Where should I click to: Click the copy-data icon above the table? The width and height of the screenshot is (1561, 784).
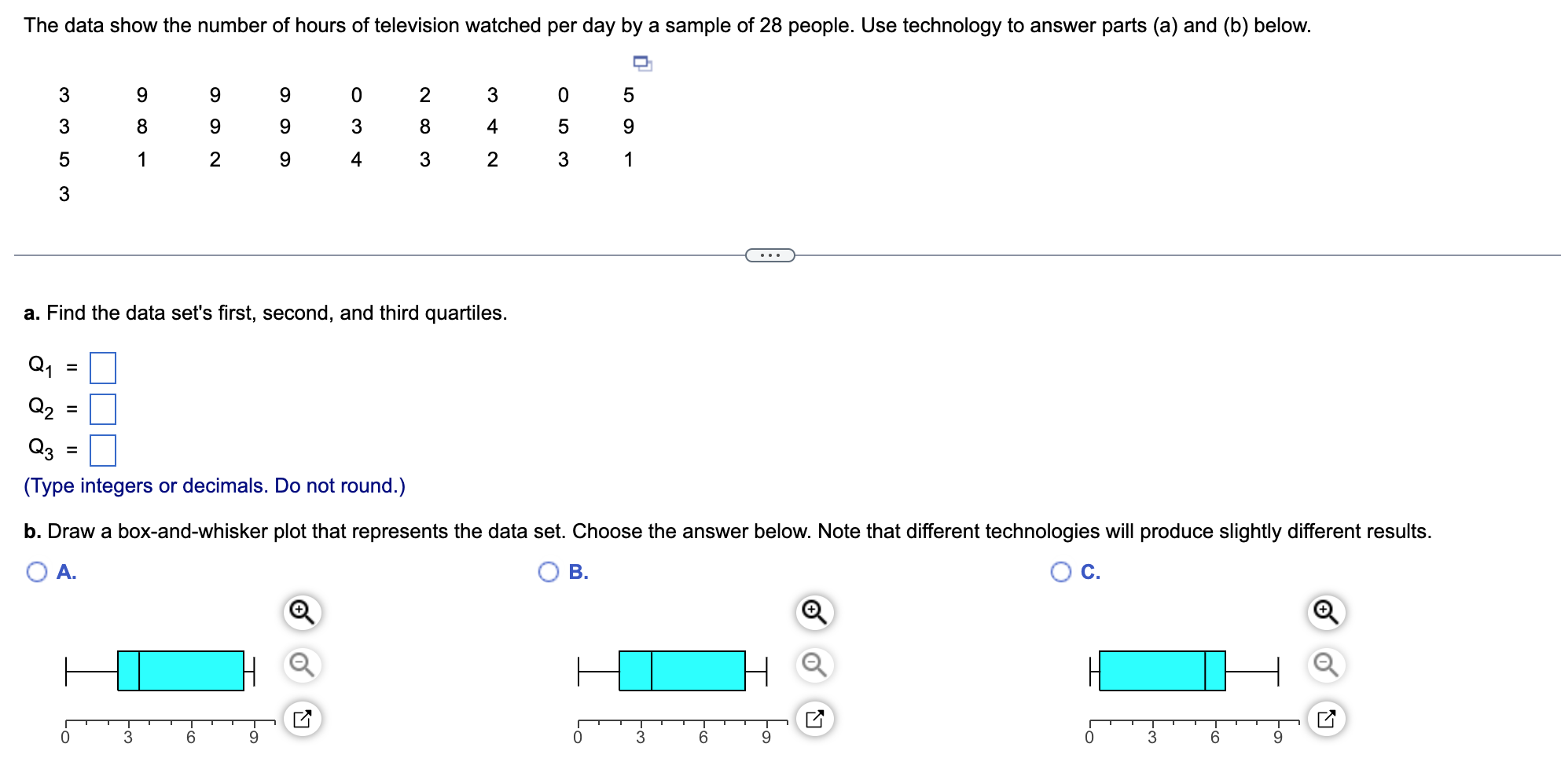pyautogui.click(x=641, y=63)
